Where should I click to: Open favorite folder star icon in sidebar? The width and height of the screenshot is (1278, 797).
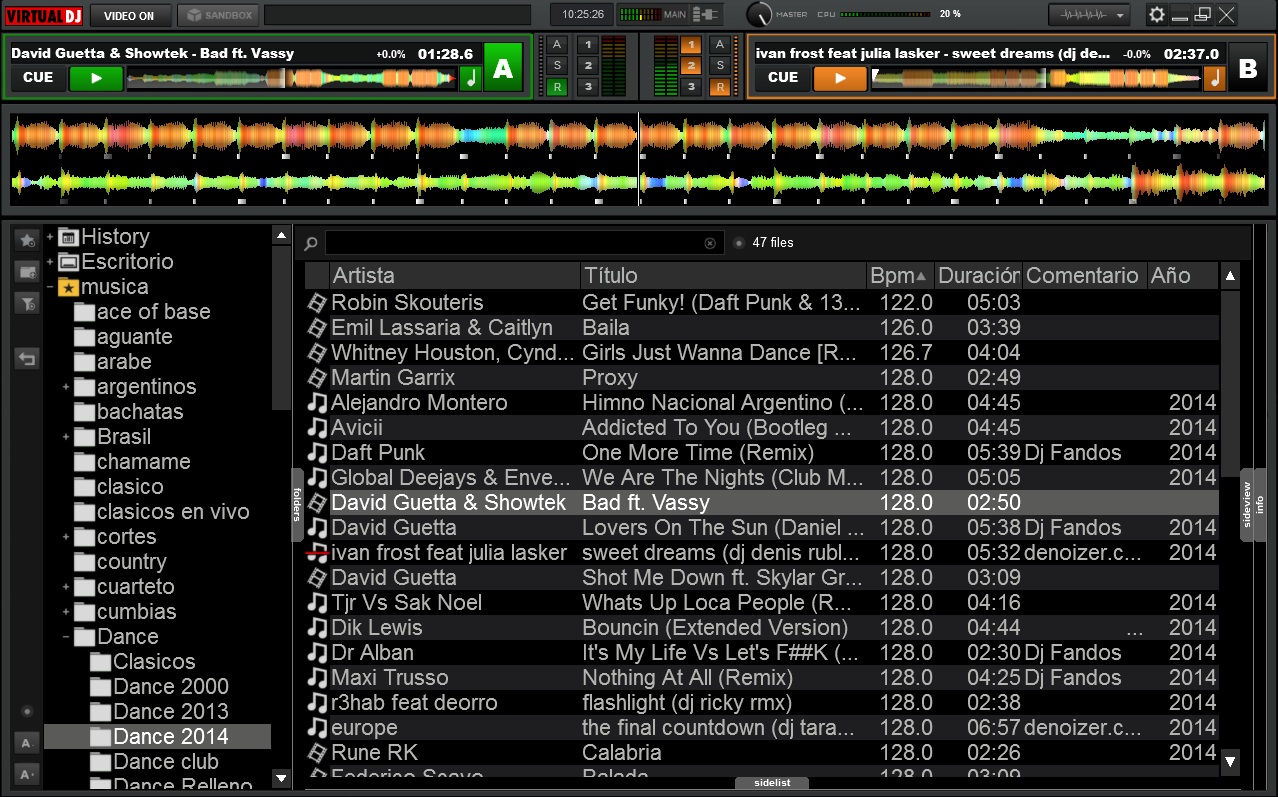(27, 240)
